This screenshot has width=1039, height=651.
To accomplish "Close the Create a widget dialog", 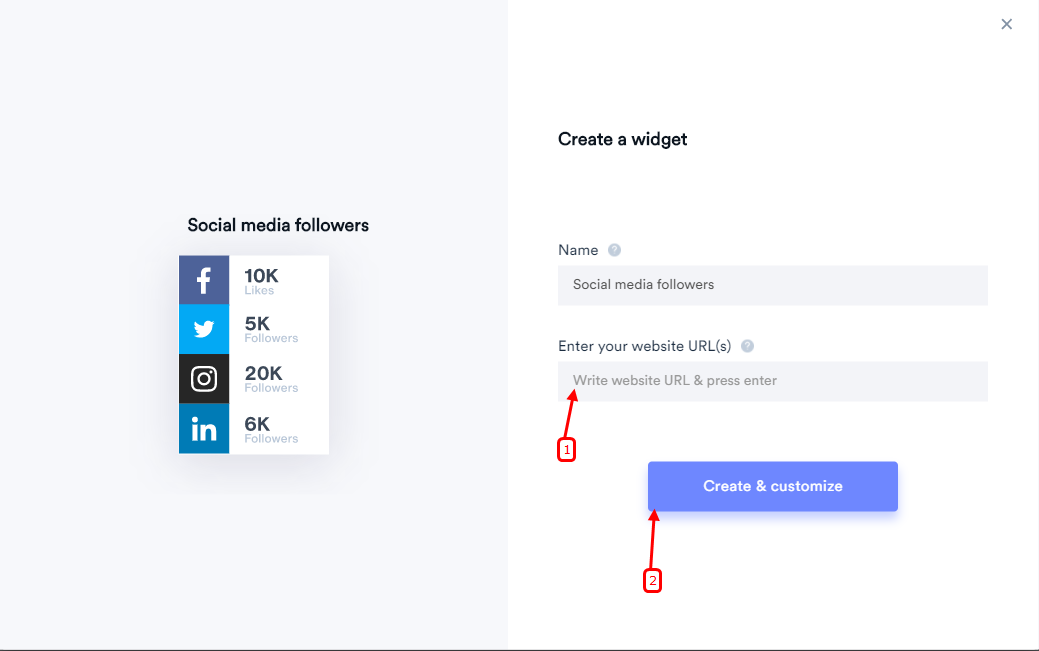I will click(1007, 24).
